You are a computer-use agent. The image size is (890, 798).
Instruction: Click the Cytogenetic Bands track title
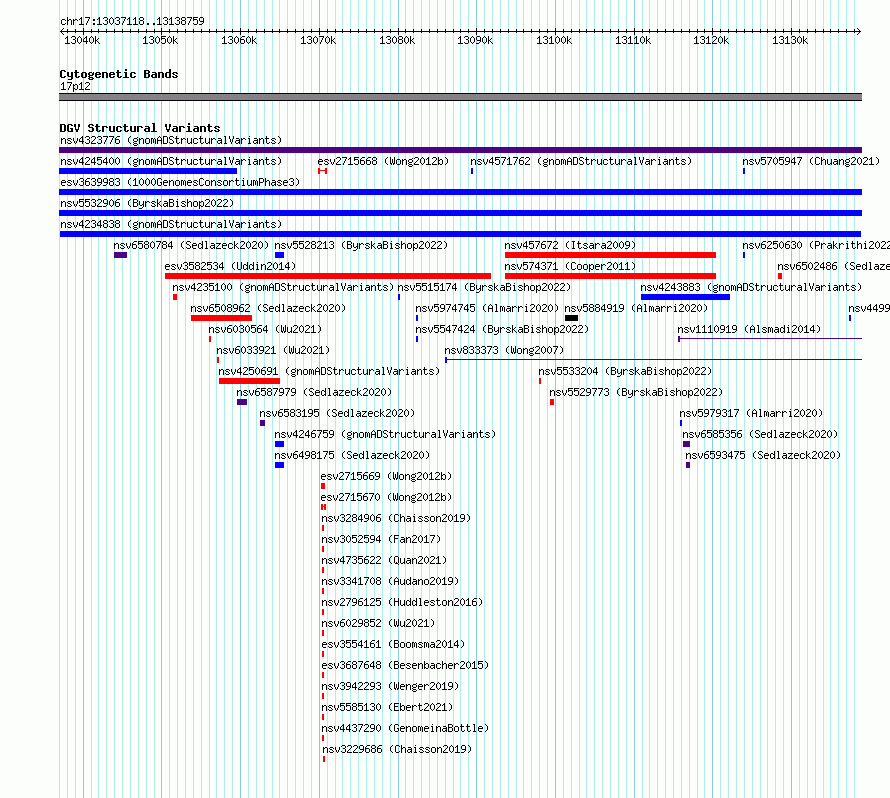click(x=119, y=74)
